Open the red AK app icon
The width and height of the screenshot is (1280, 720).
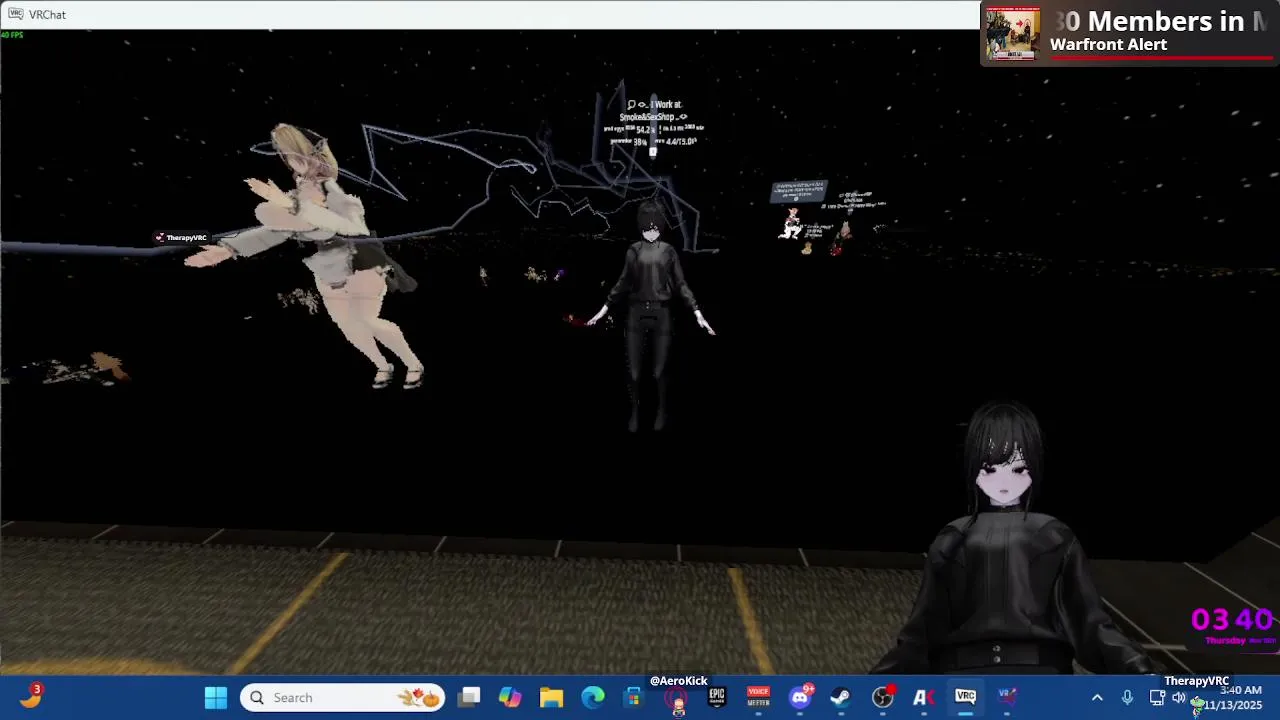(x=923, y=697)
